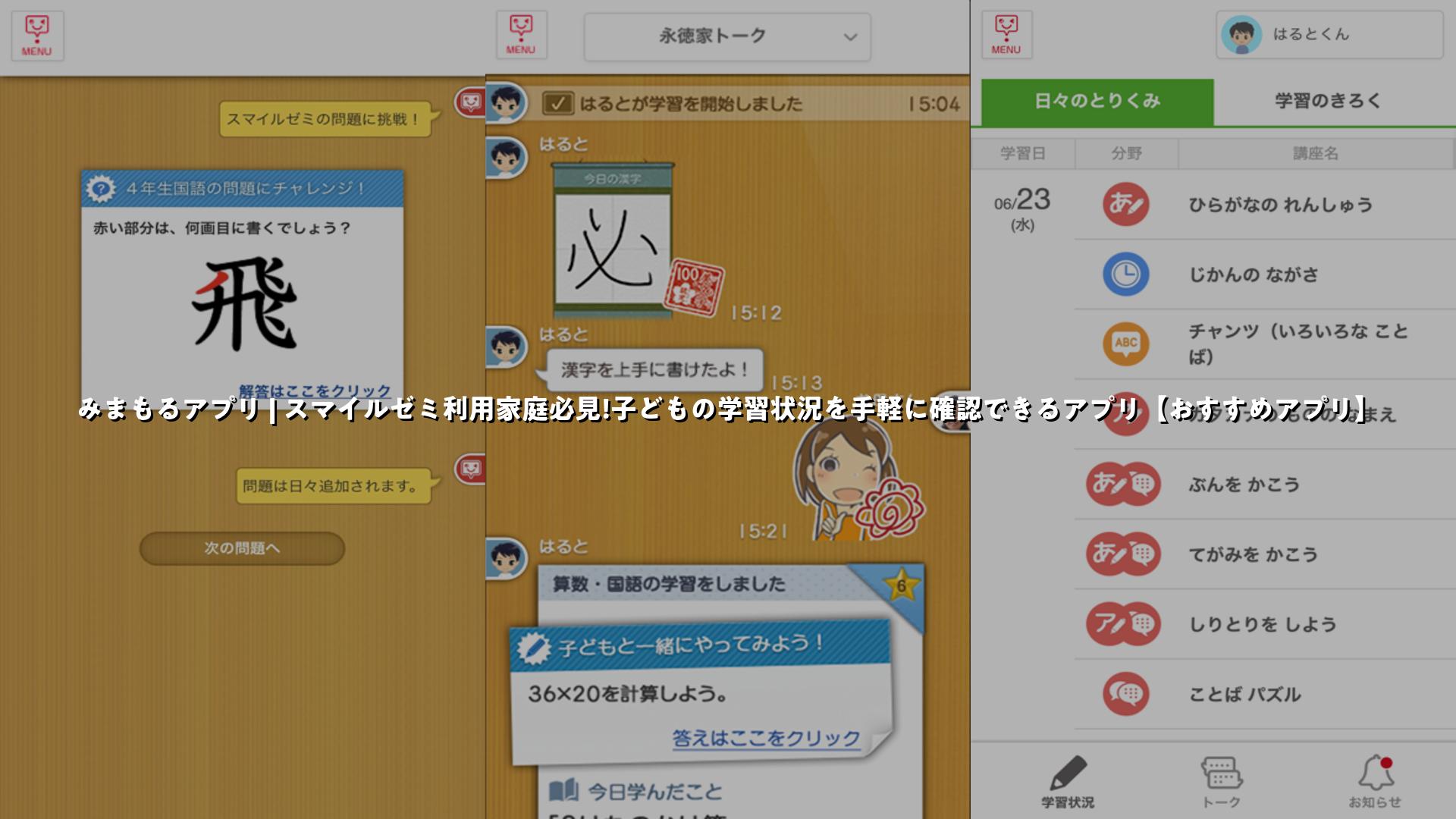Select ひらがなの れんしゅう course row
Screen dimensions: 1456x819
pyautogui.click(x=1265, y=205)
